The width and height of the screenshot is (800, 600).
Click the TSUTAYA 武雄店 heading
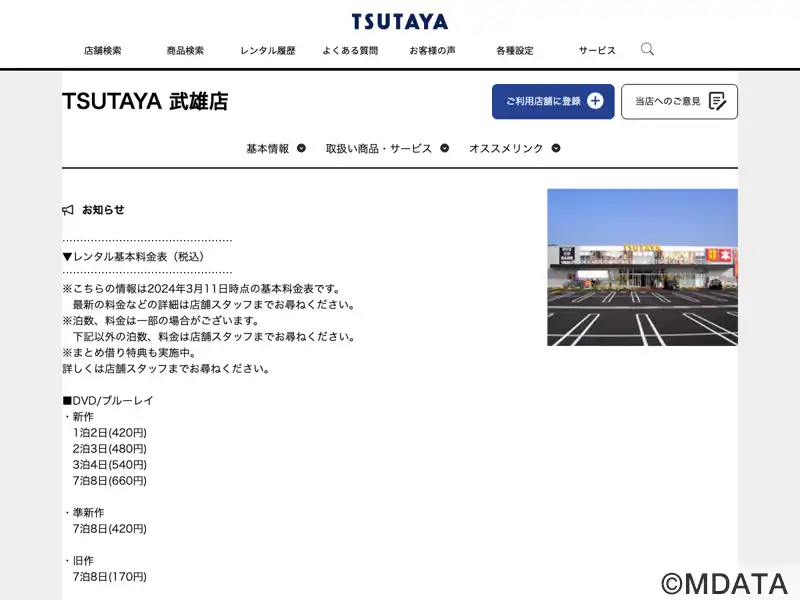point(145,101)
